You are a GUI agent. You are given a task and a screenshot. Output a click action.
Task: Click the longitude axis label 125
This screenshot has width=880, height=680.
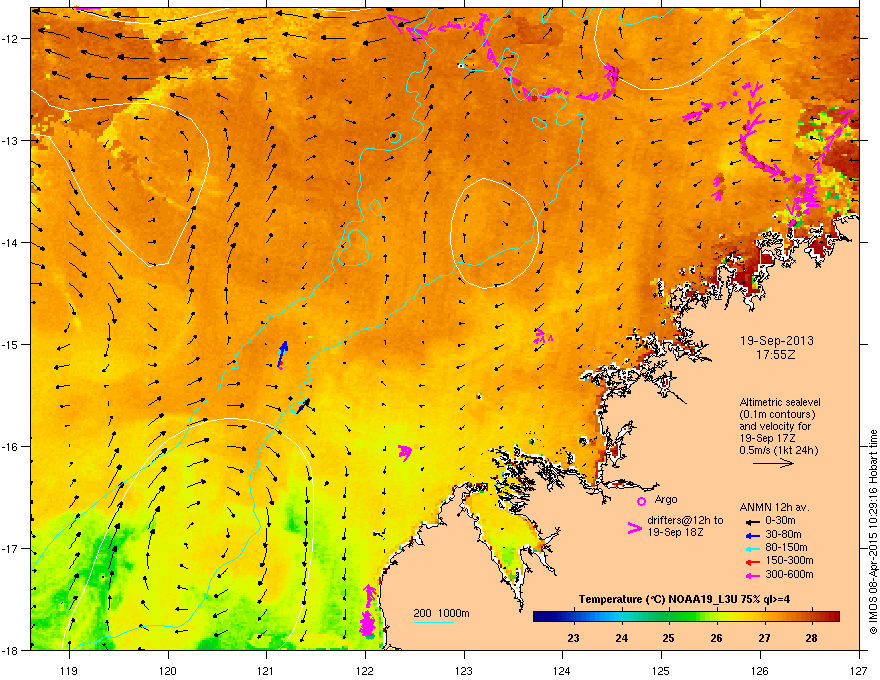point(661,670)
